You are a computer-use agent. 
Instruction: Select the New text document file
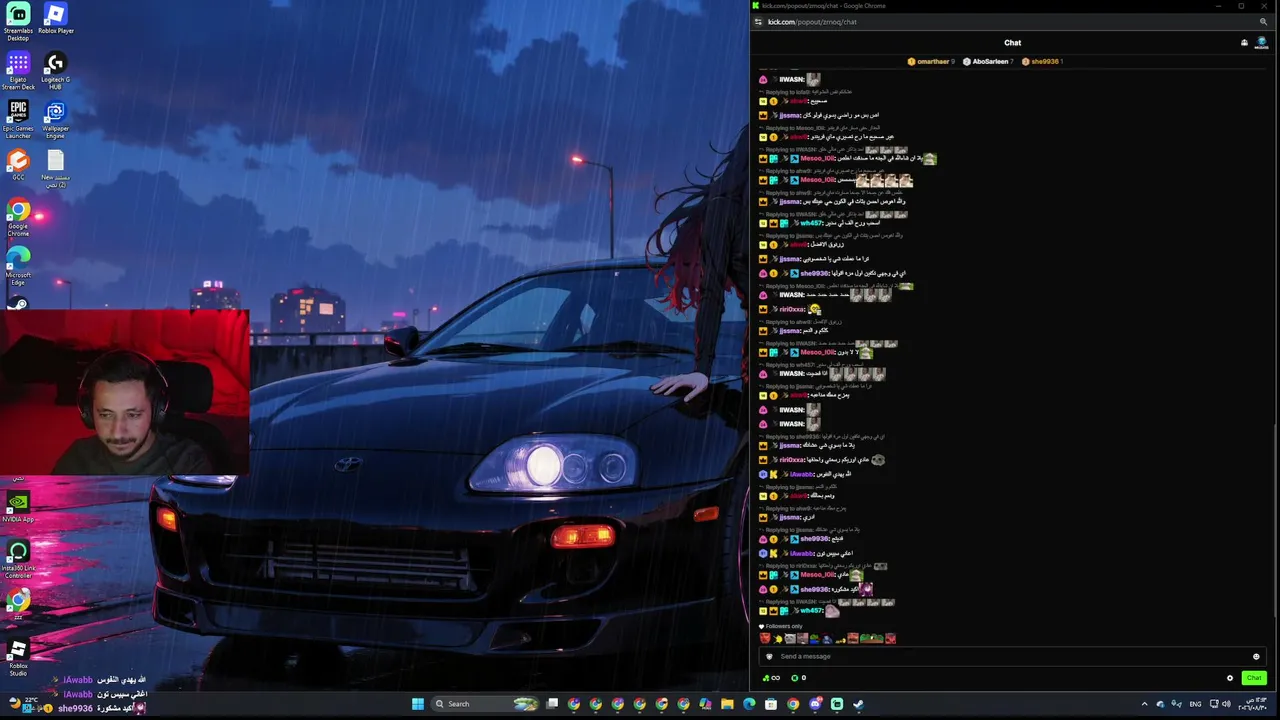[56, 169]
